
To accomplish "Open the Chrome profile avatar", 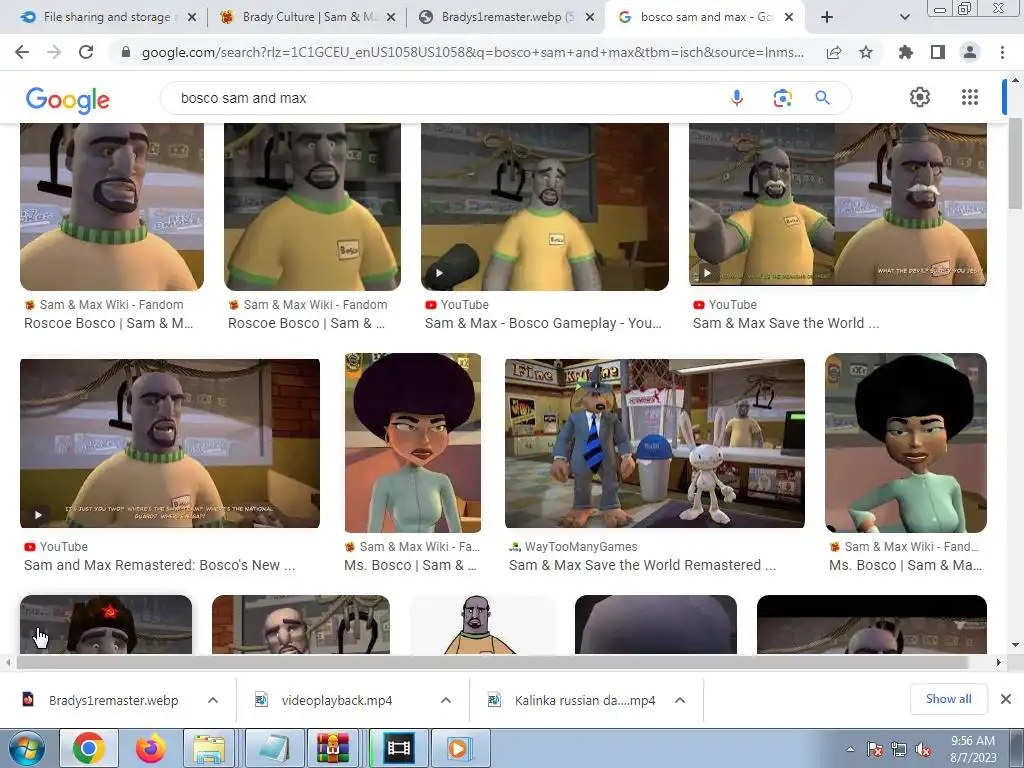I will click(970, 52).
